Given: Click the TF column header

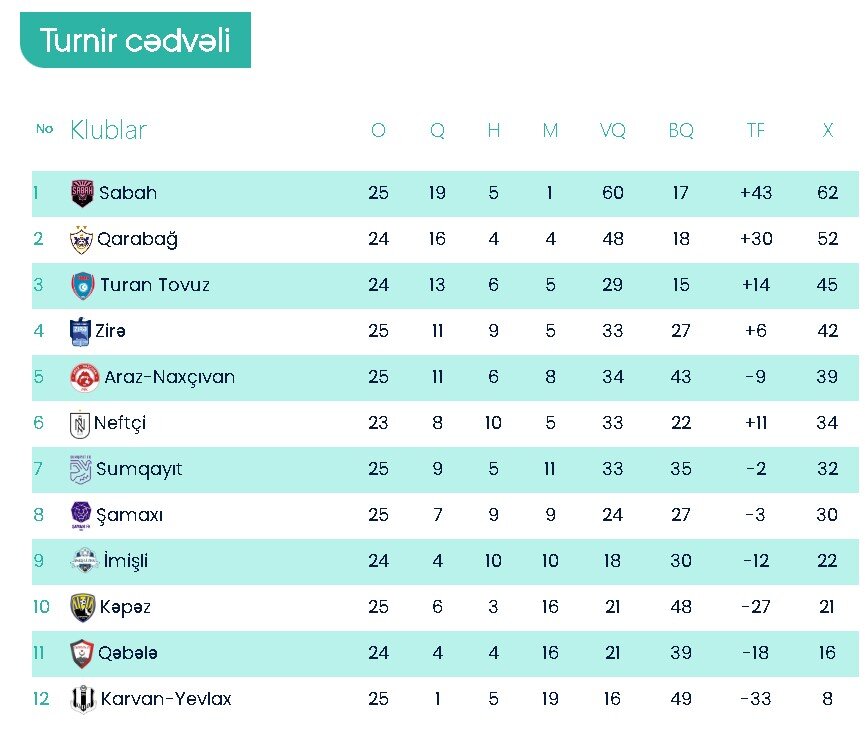Looking at the screenshot, I should pyautogui.click(x=755, y=131).
